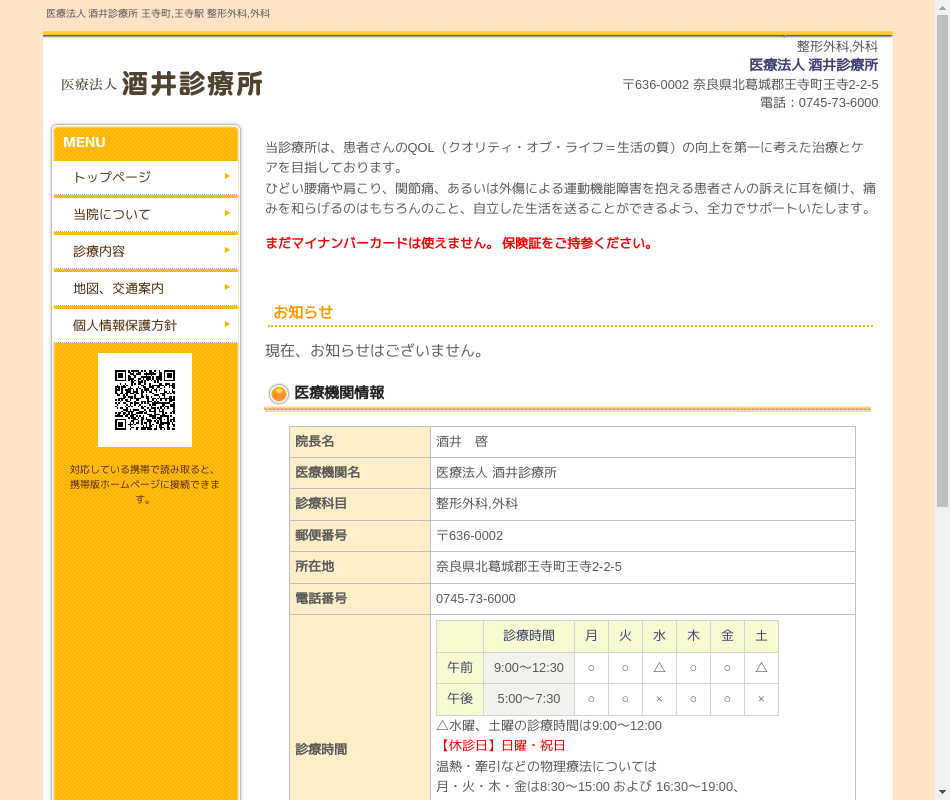View the 個人情報保護方針 page
Screen dimensions: 950x800
(125, 325)
